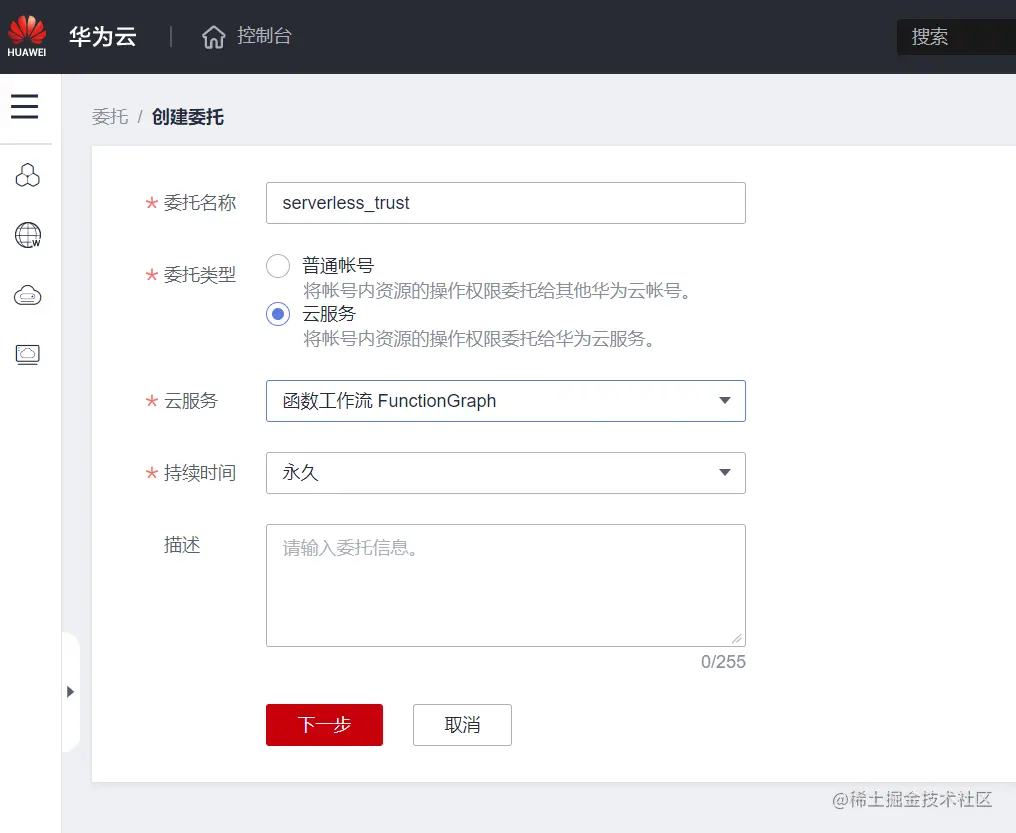This screenshot has height=833, width=1016.
Task: Open the service list hexagon icon
Action: coord(27,175)
